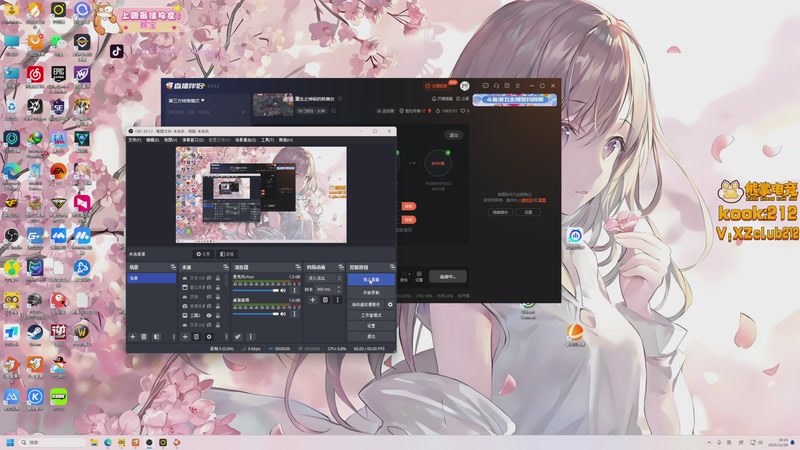Open the TikTok desktop shortcut
The image size is (800, 450).
pos(116,51)
